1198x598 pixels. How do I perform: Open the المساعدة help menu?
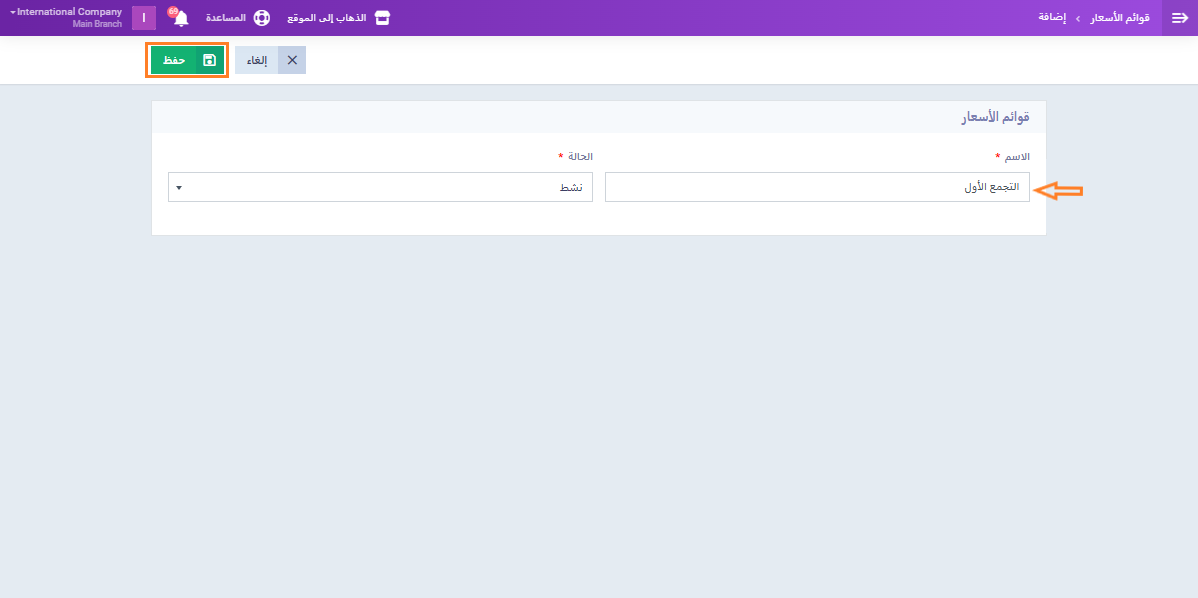click(226, 18)
